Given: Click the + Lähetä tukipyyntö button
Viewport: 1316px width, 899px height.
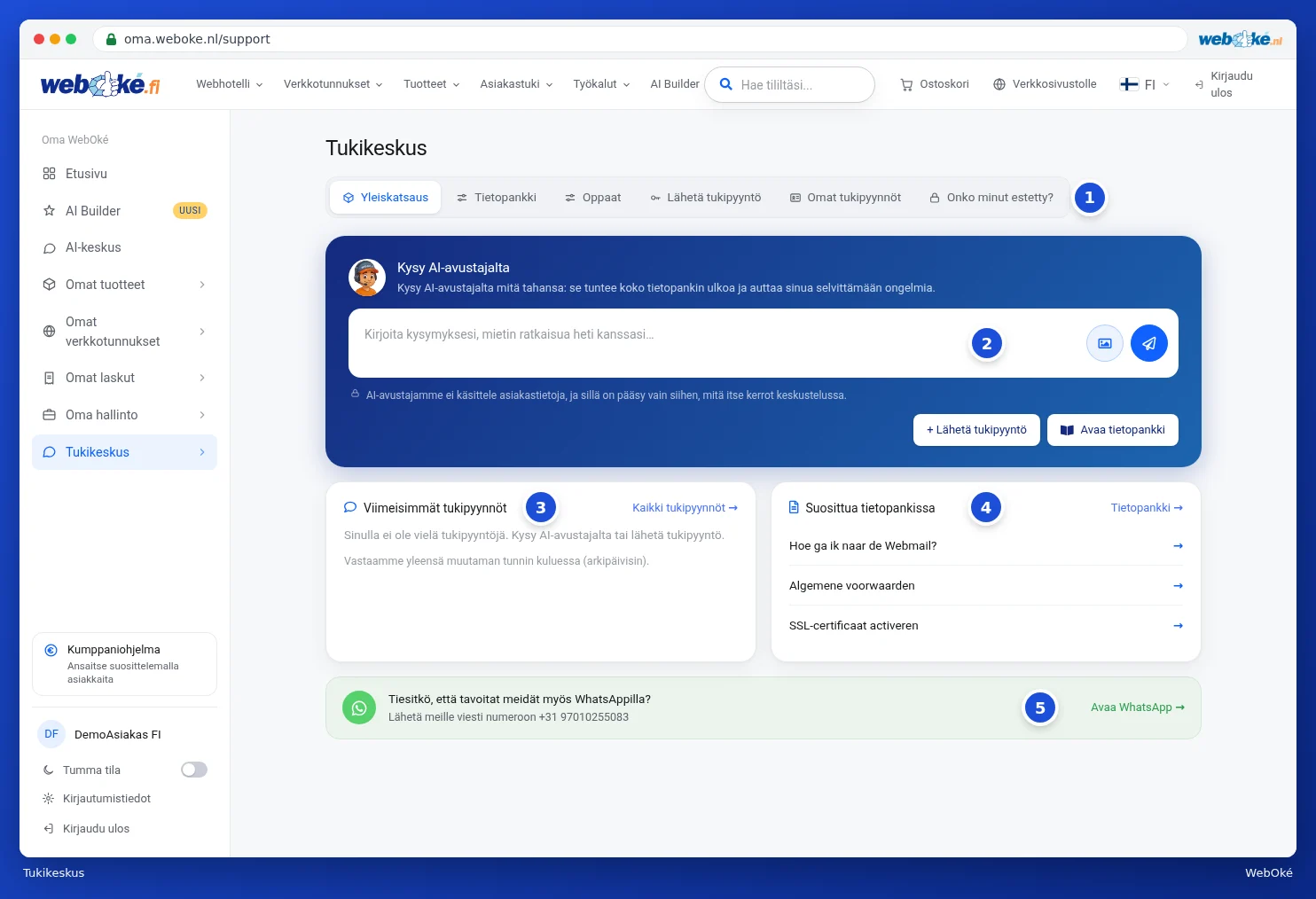Looking at the screenshot, I should click(976, 430).
